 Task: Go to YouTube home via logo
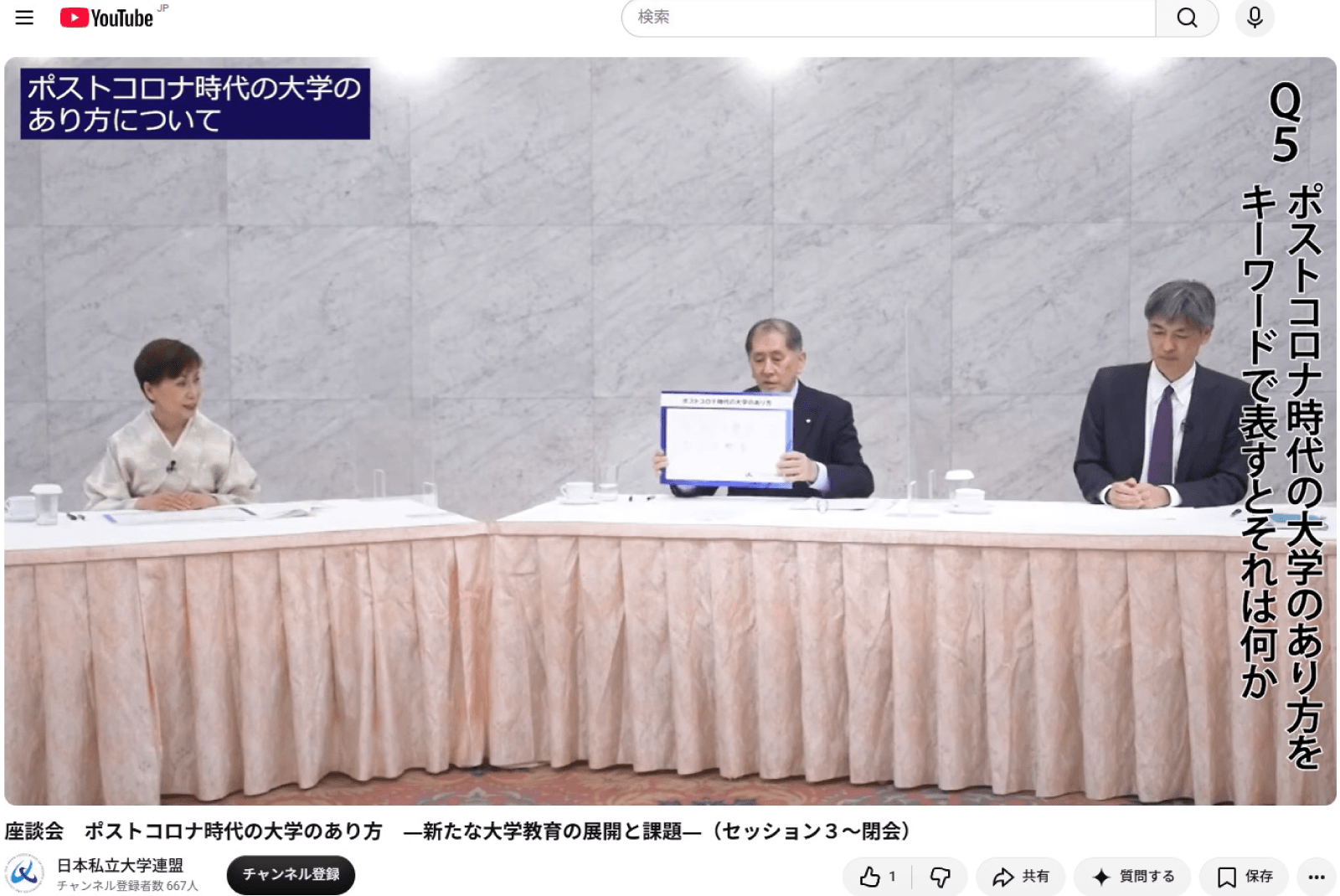click(107, 18)
